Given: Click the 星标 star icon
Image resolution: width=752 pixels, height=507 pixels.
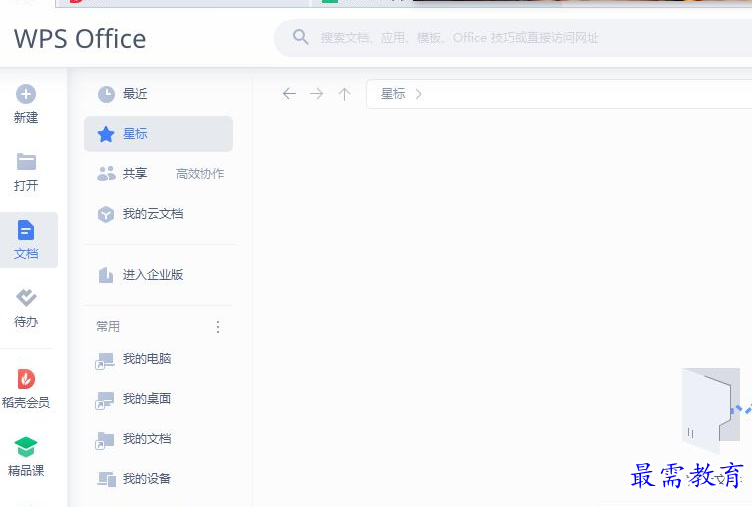Looking at the screenshot, I should click(106, 134).
